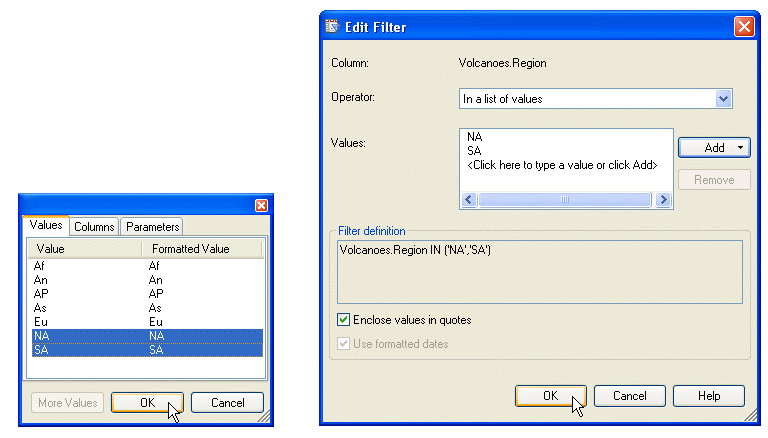The width and height of the screenshot is (768, 438).
Task: Sort by the Formatted Value column header
Action: [x=191, y=249]
